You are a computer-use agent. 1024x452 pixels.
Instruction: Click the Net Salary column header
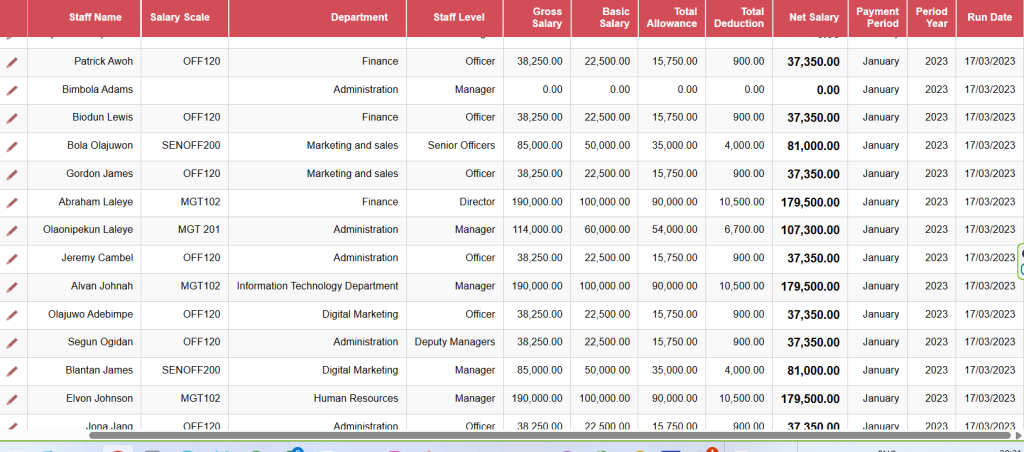click(813, 17)
